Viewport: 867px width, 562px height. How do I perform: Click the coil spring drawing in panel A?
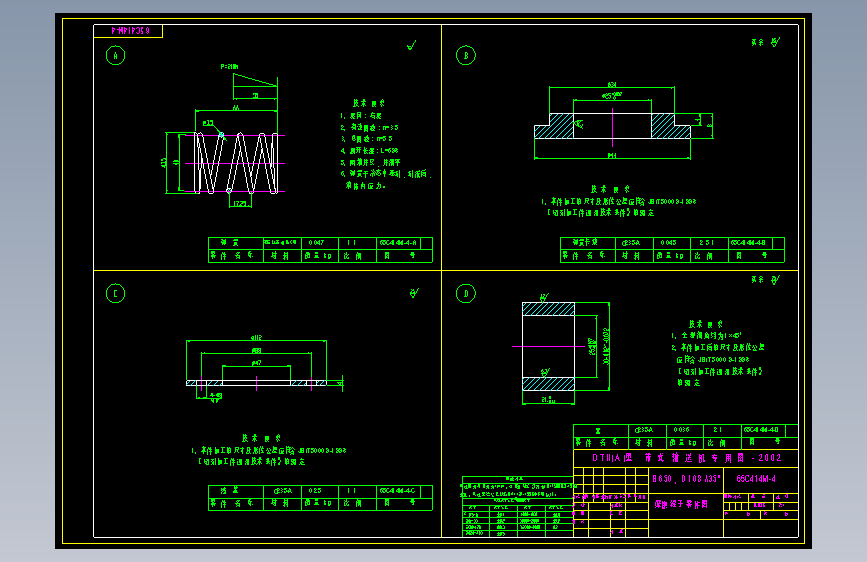point(236,163)
